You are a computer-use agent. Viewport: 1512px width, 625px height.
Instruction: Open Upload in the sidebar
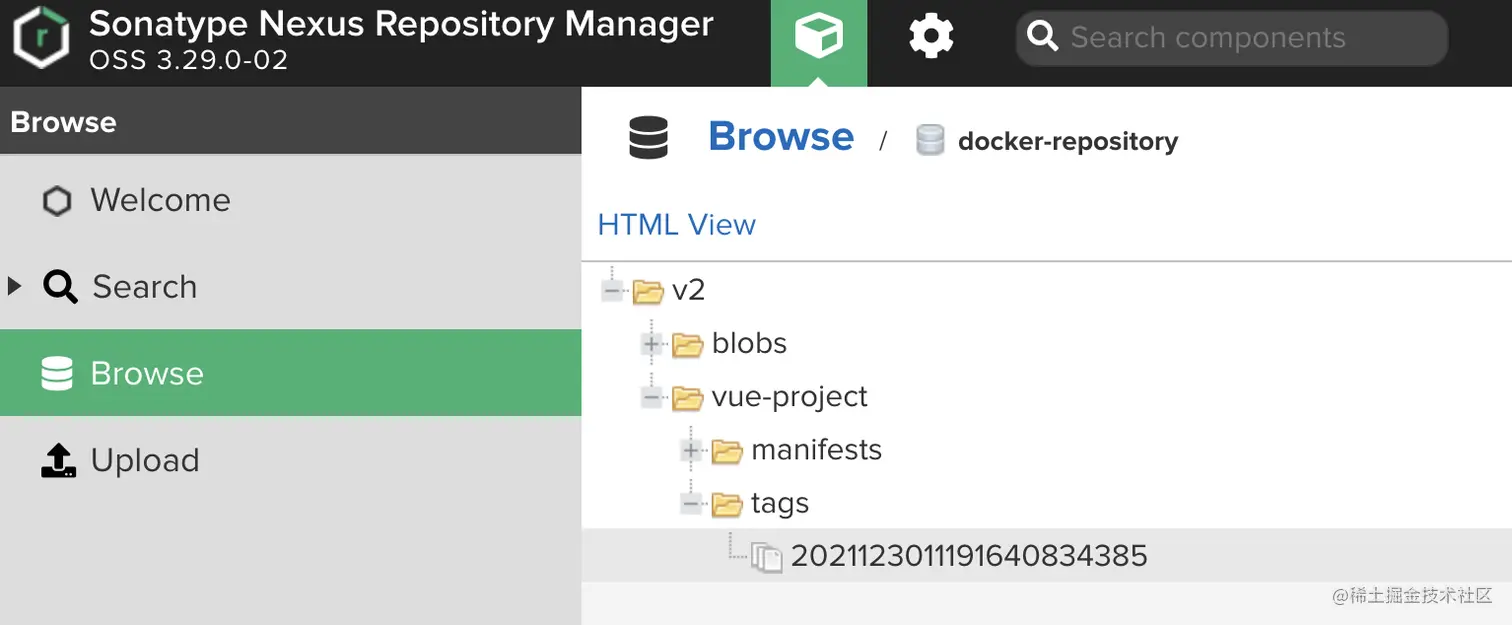pyautogui.click(x=290, y=460)
